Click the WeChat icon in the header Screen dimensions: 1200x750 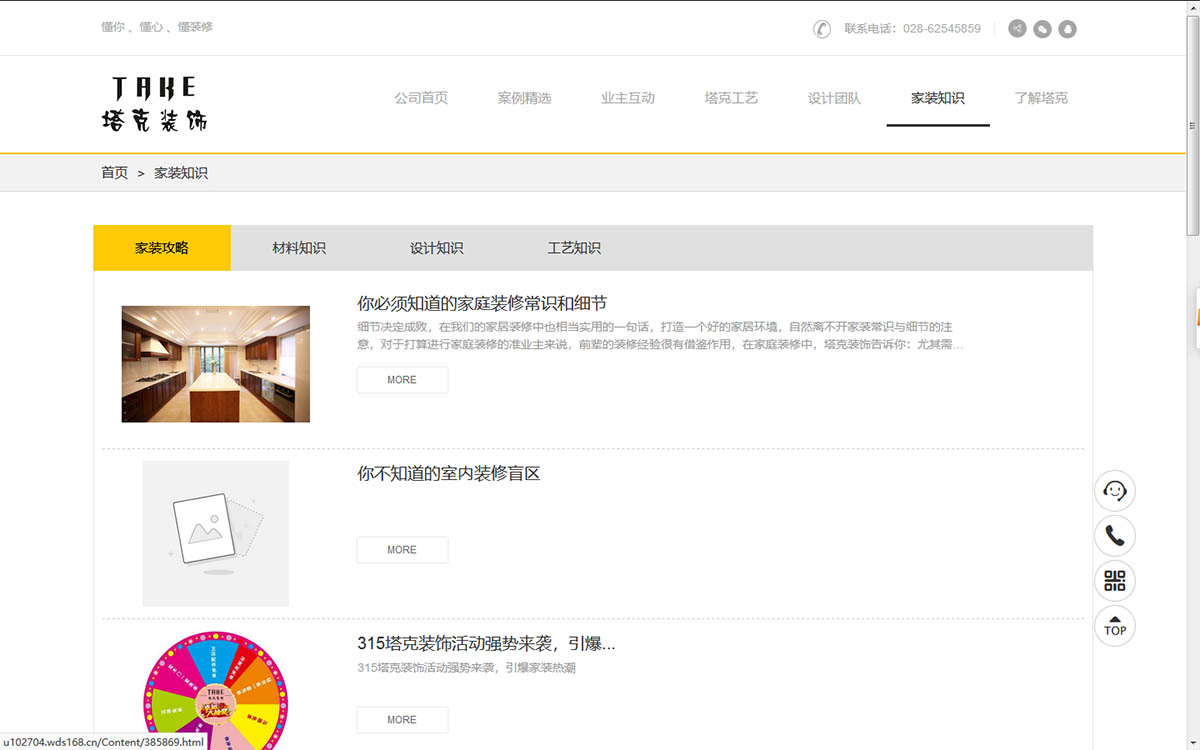coord(1042,29)
